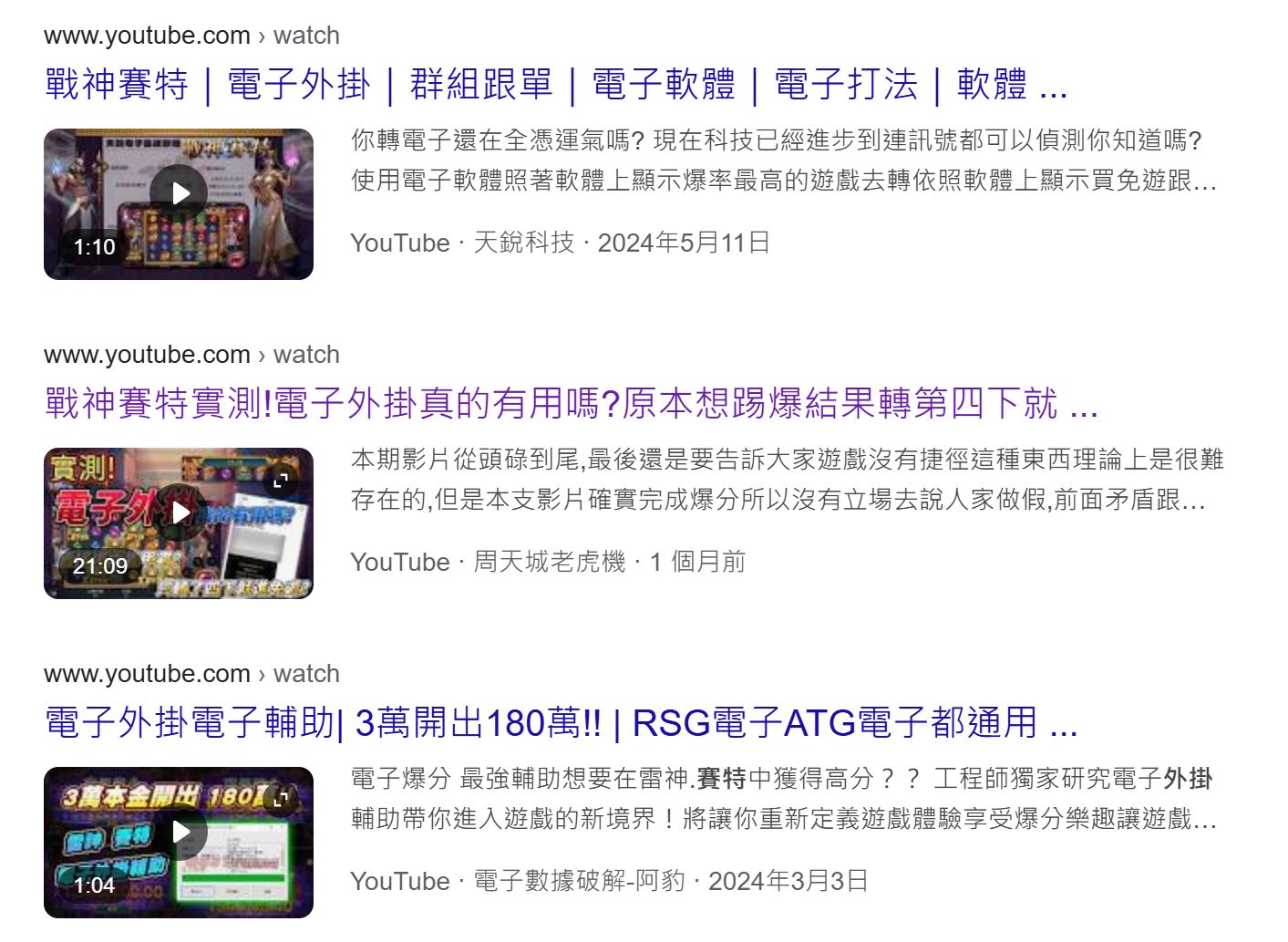
Task: Click the 天銳科技 channel name
Action: pos(524,243)
